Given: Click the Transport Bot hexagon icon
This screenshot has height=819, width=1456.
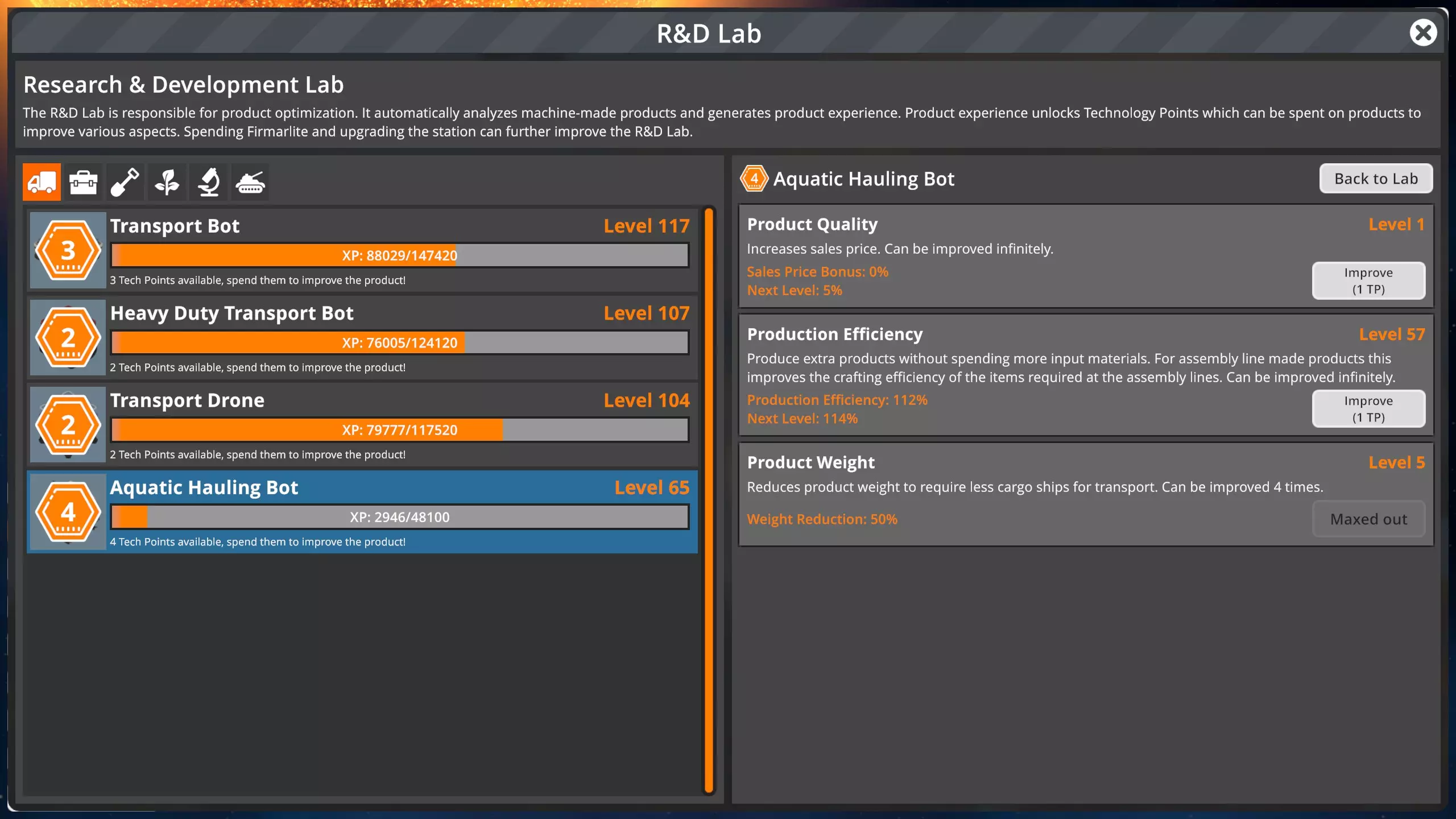Looking at the screenshot, I should (68, 250).
